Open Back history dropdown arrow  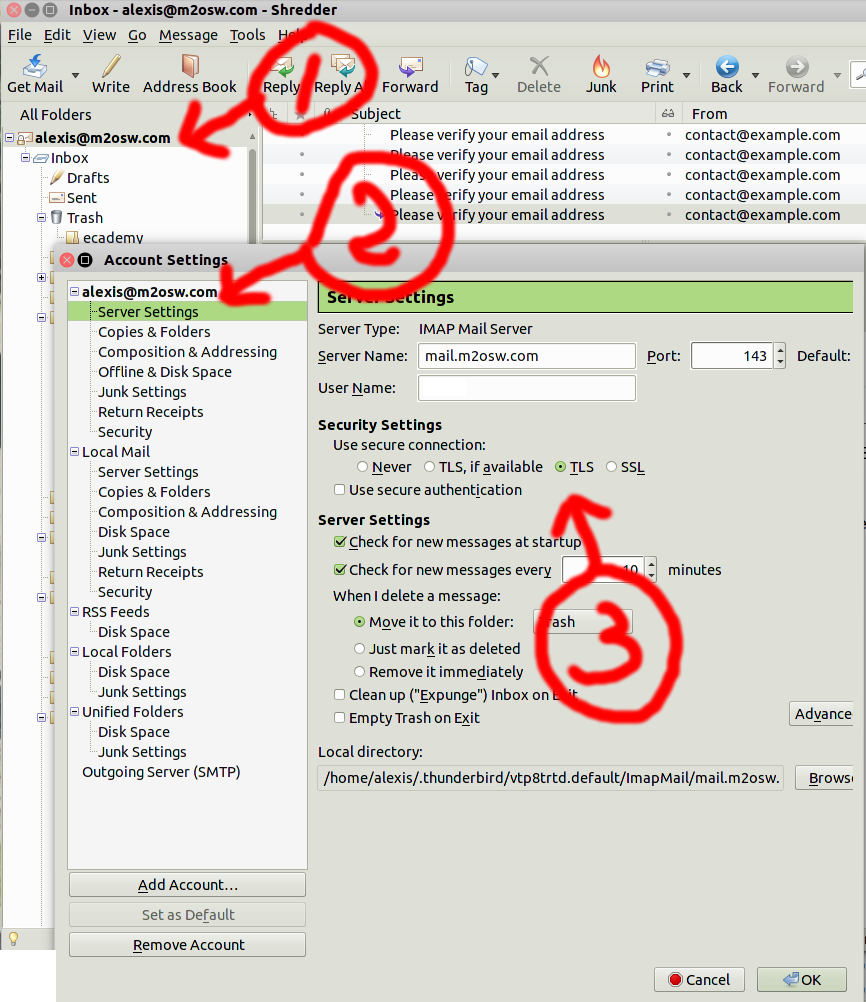pyautogui.click(x=755, y=75)
